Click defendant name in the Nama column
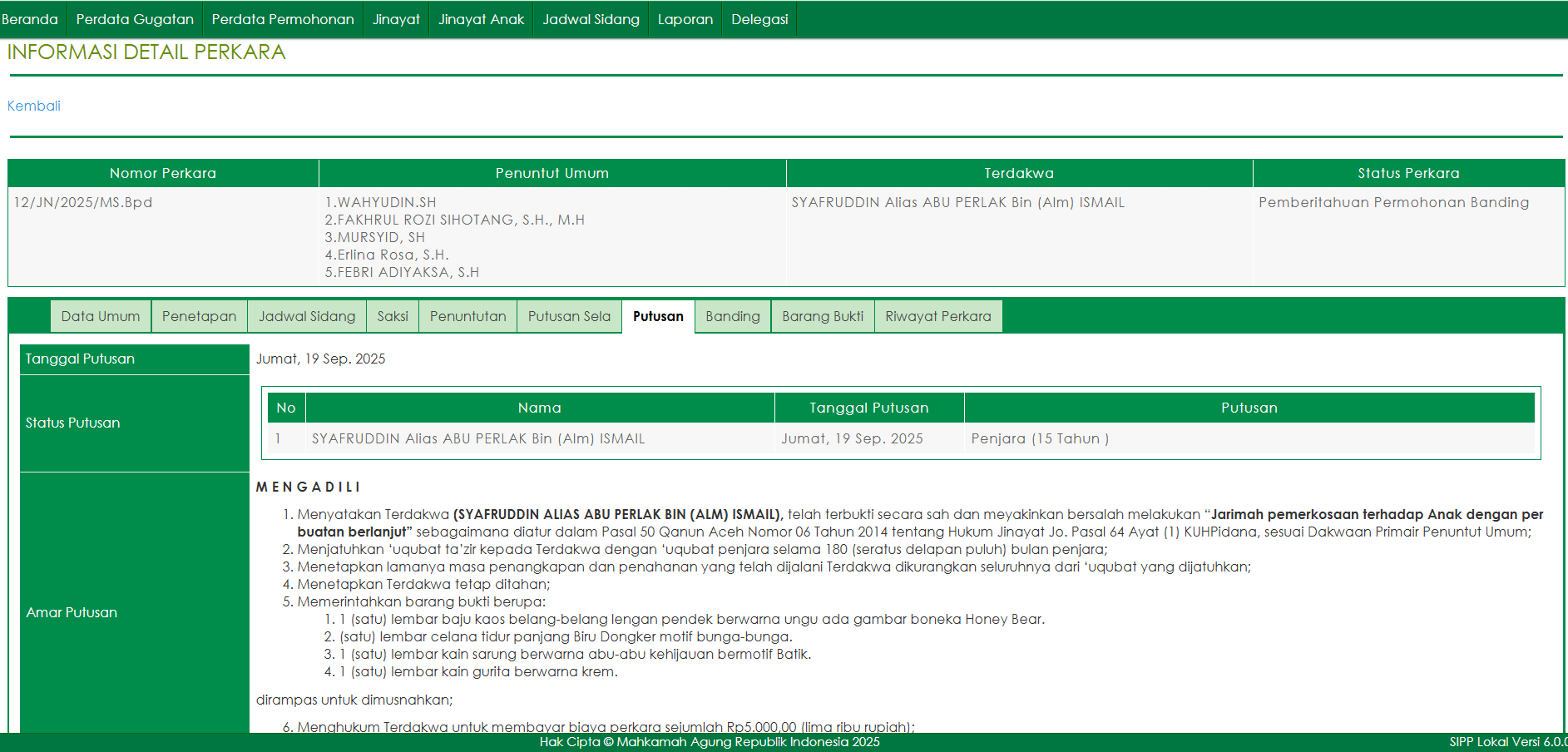The image size is (1568, 752). (478, 438)
